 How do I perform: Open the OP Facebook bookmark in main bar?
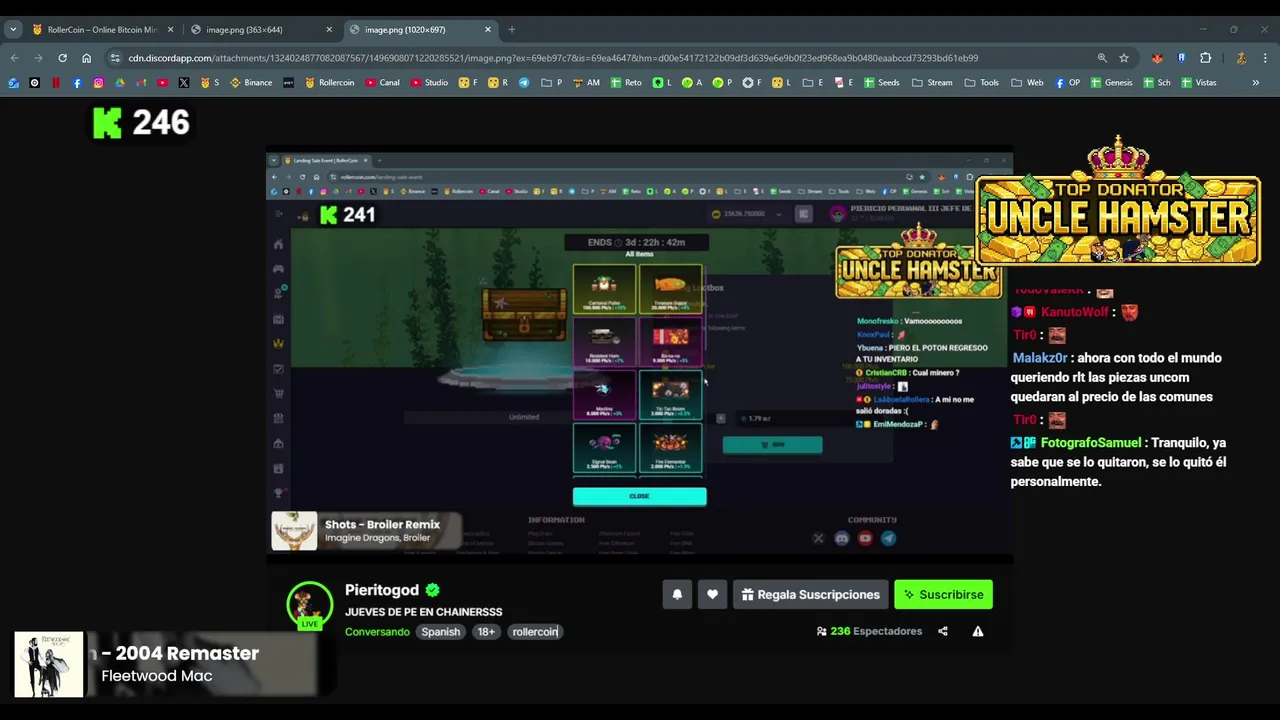(1067, 83)
